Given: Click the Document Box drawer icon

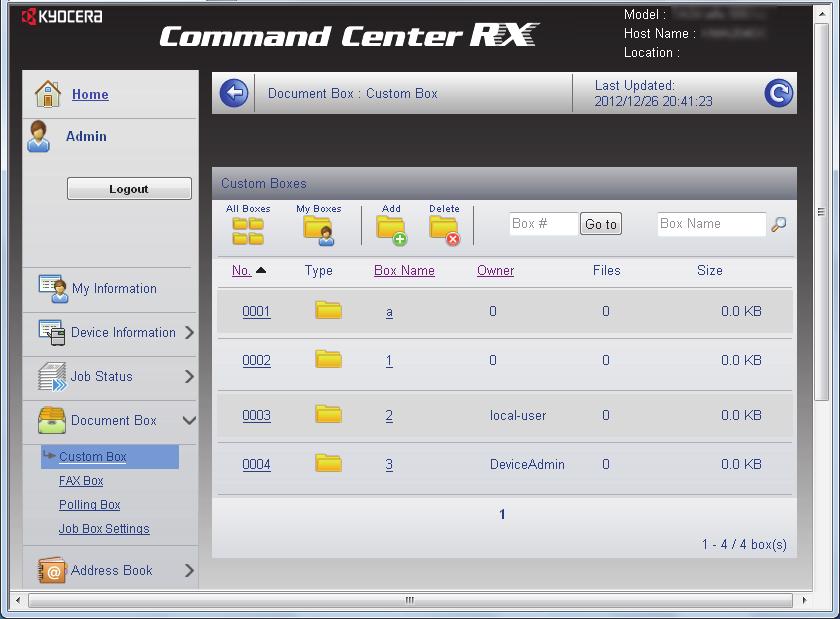Looking at the screenshot, I should [x=52, y=420].
